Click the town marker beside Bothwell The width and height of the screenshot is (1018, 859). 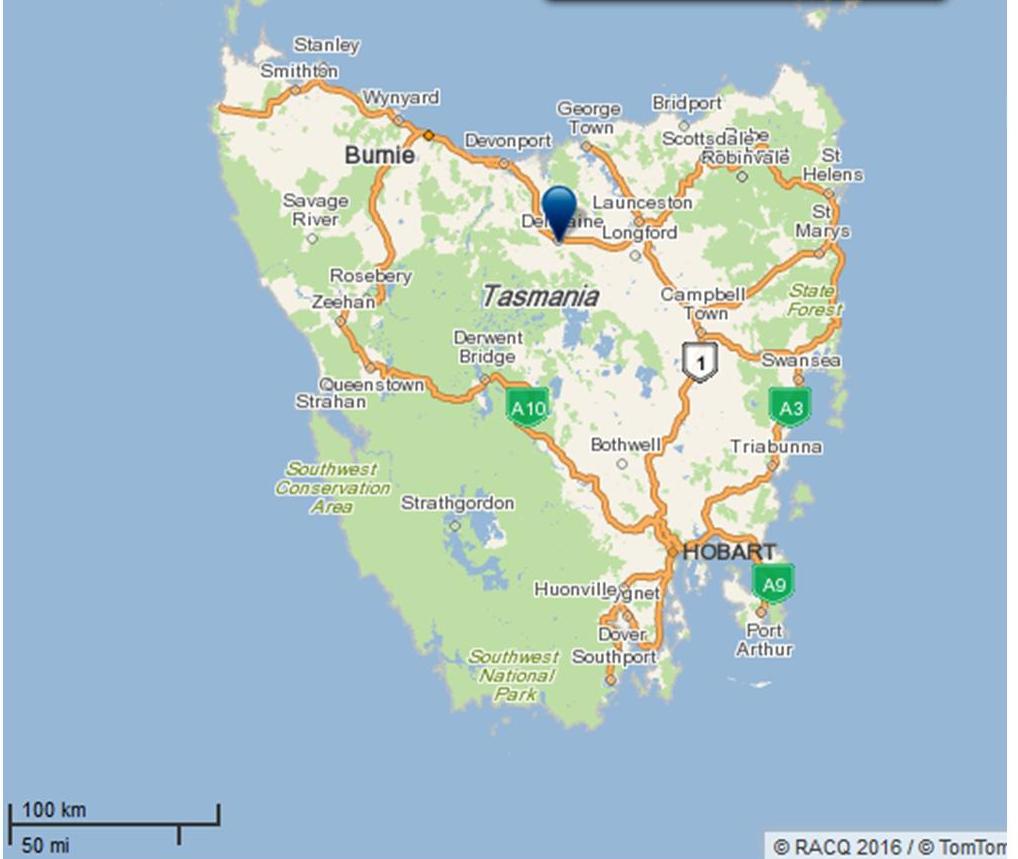click(x=622, y=463)
